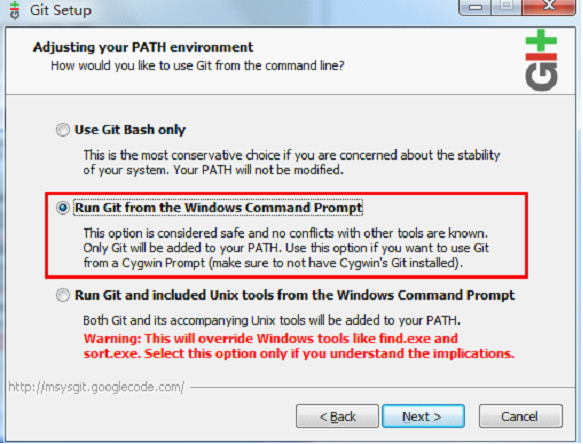Cancel the Git installation
The height and width of the screenshot is (444, 583).
[x=521, y=416]
